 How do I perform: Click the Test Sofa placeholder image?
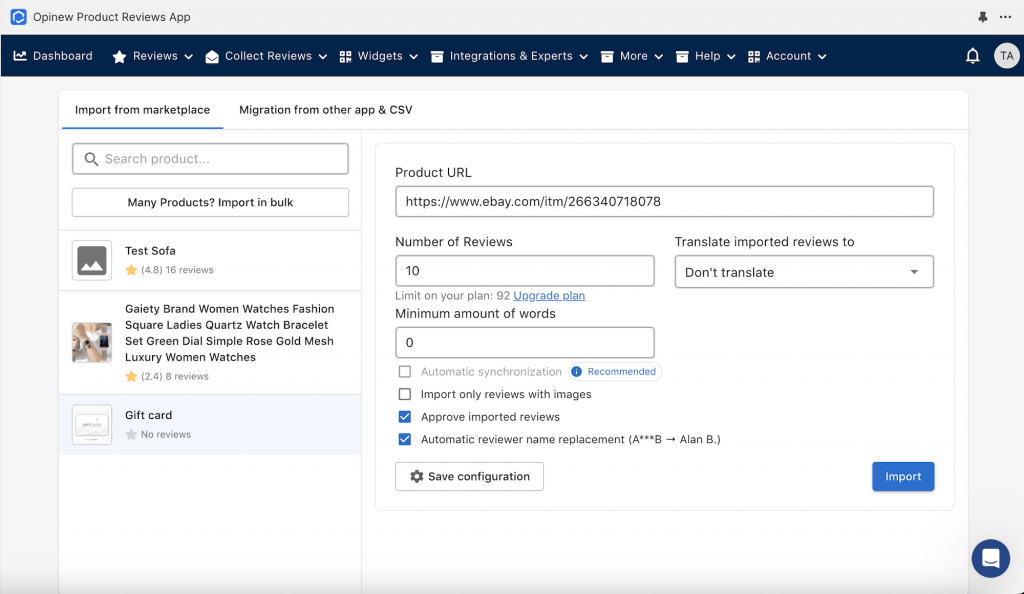(x=91, y=260)
